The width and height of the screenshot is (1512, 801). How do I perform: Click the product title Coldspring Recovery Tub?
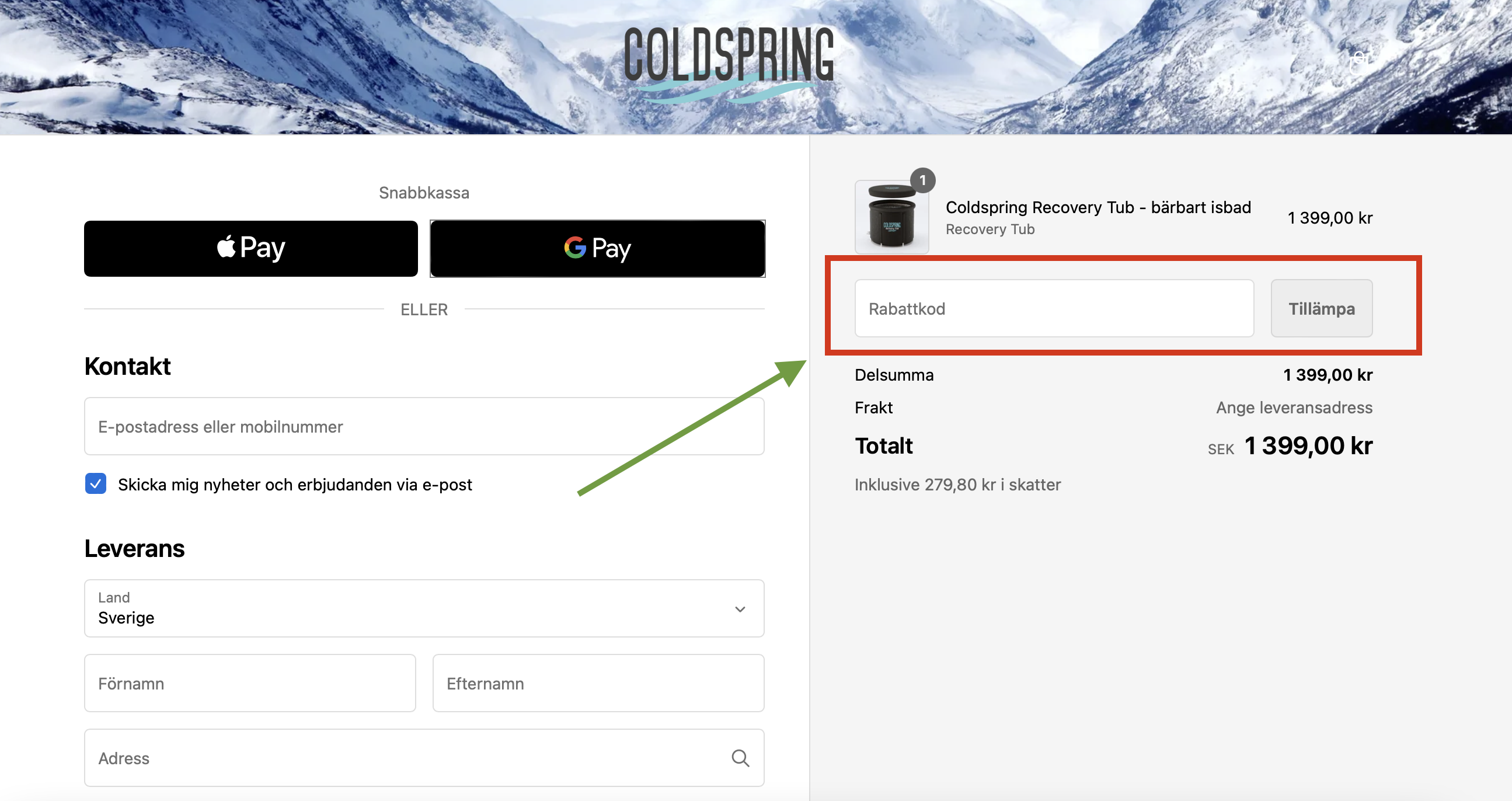tap(1098, 207)
